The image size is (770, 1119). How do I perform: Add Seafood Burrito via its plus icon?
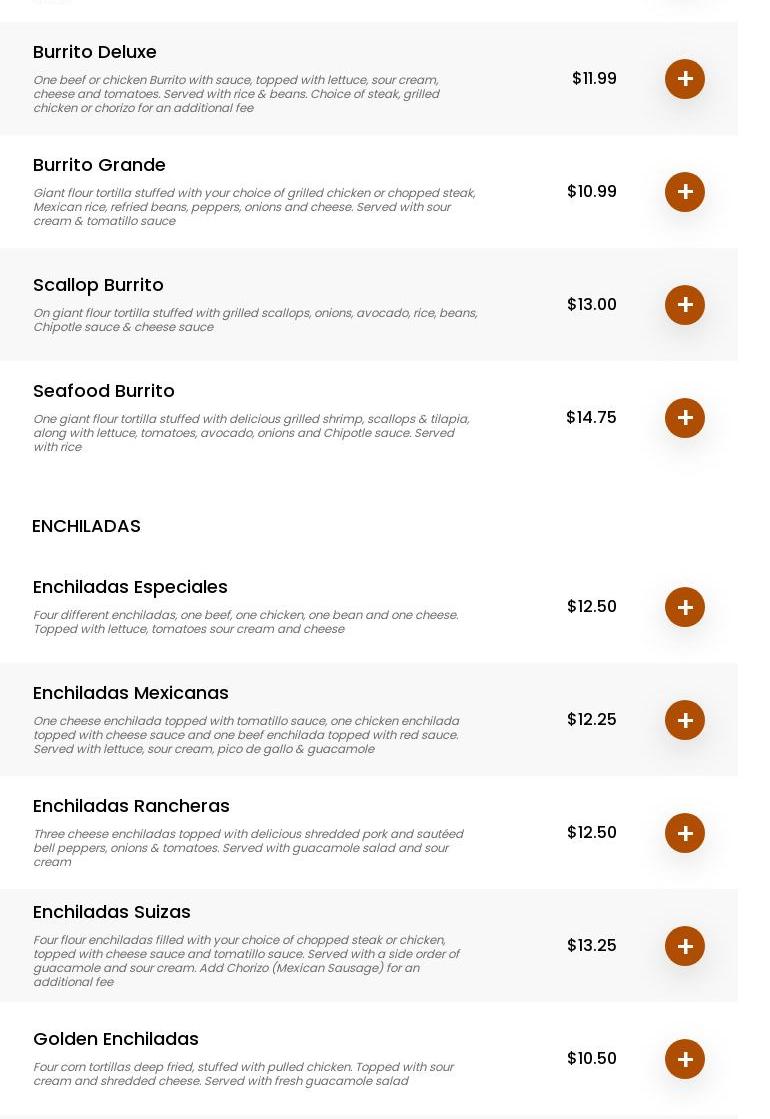(x=684, y=417)
